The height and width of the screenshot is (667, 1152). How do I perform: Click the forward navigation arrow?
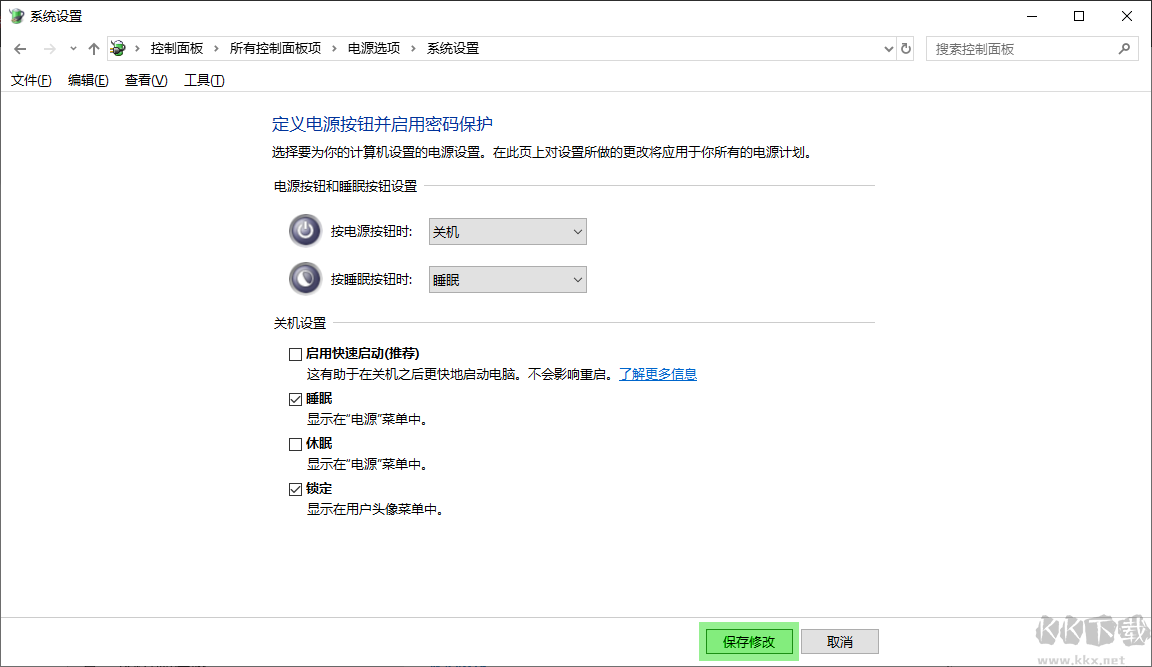coord(49,48)
